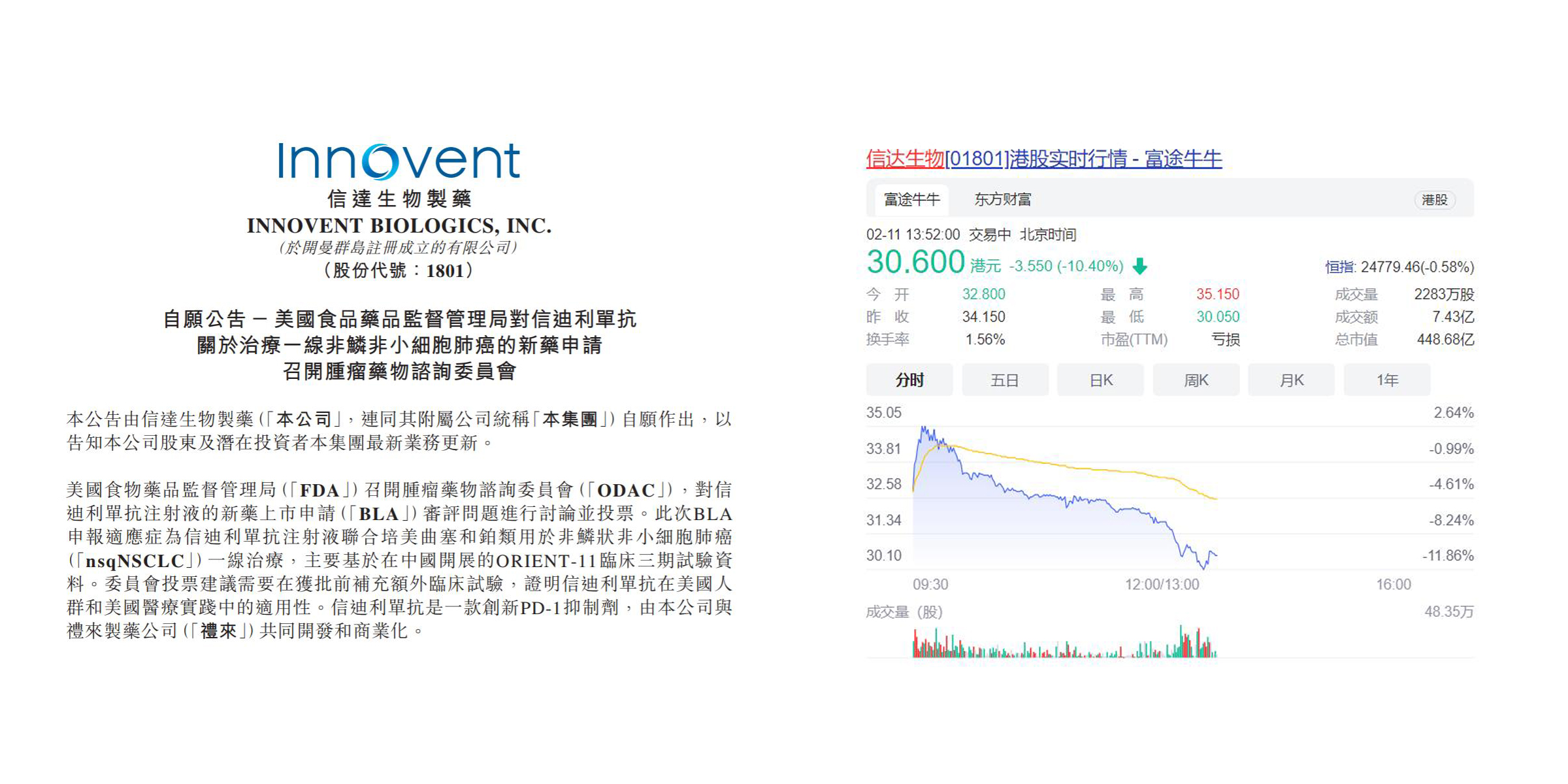
Task: Click the 港股 market badge
Action: [x=1434, y=200]
